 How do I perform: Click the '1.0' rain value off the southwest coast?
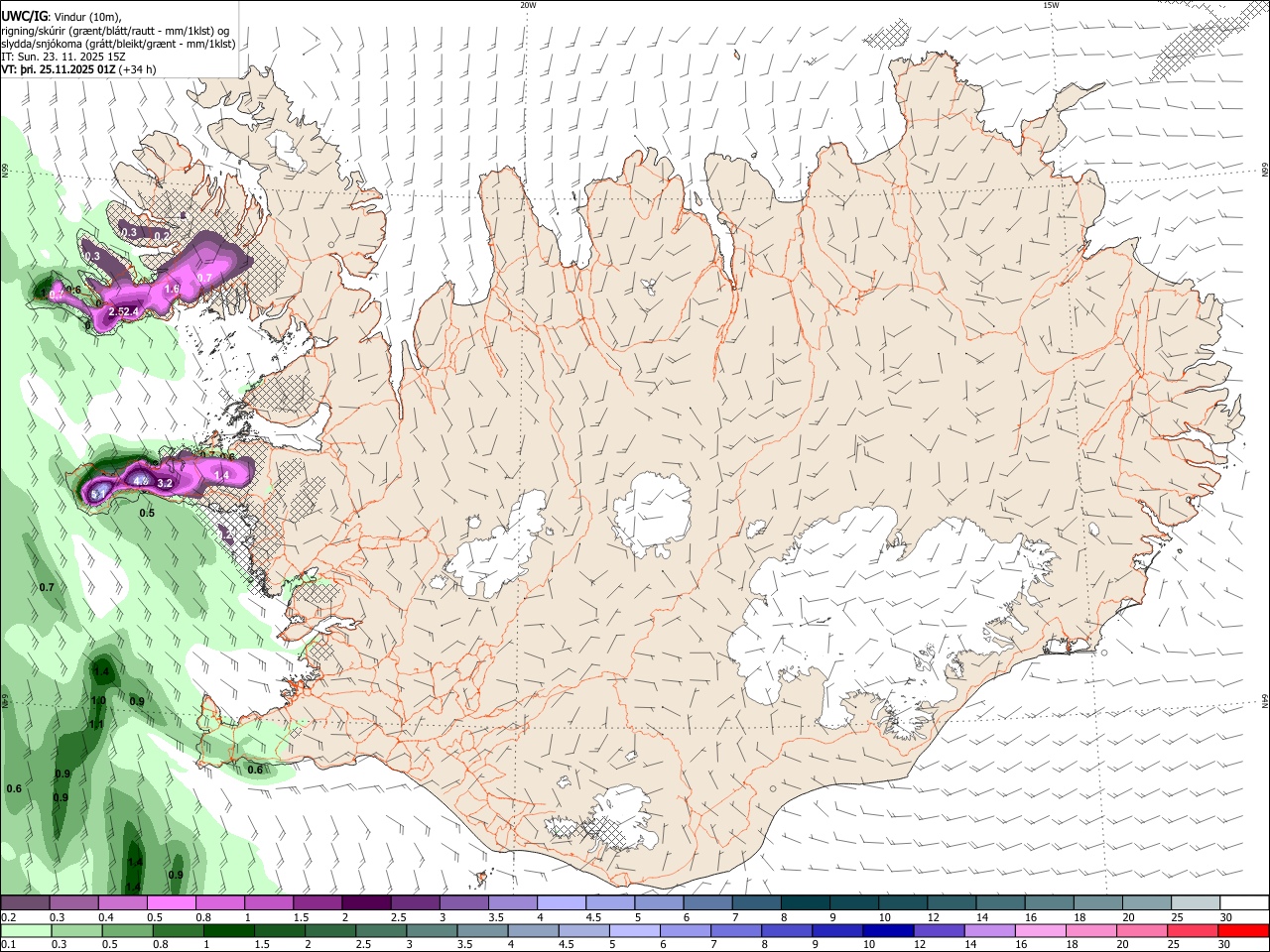point(98,701)
